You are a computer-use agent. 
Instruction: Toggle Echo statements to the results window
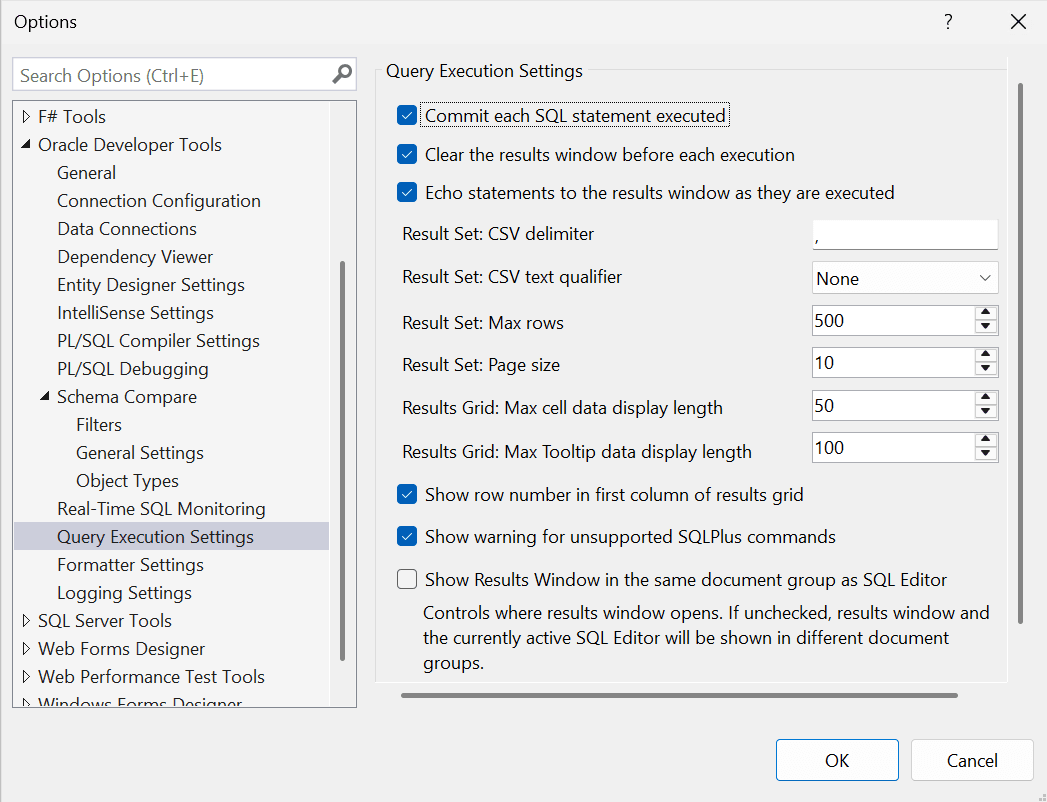tap(406, 193)
